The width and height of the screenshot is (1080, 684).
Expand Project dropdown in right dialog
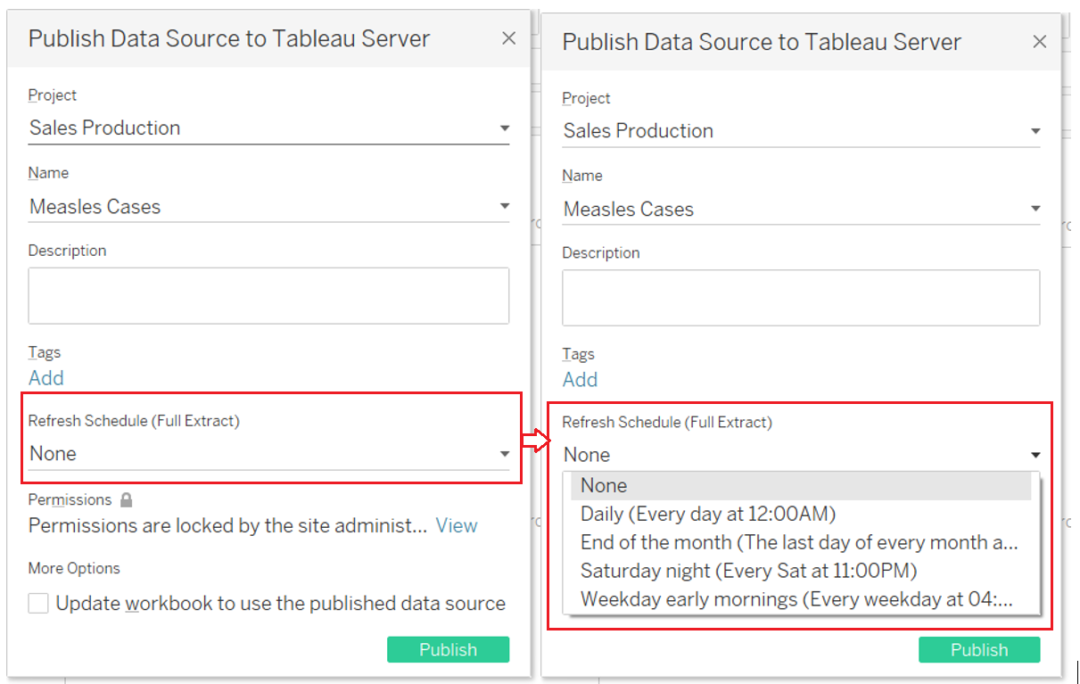pyautogui.click(x=1036, y=131)
